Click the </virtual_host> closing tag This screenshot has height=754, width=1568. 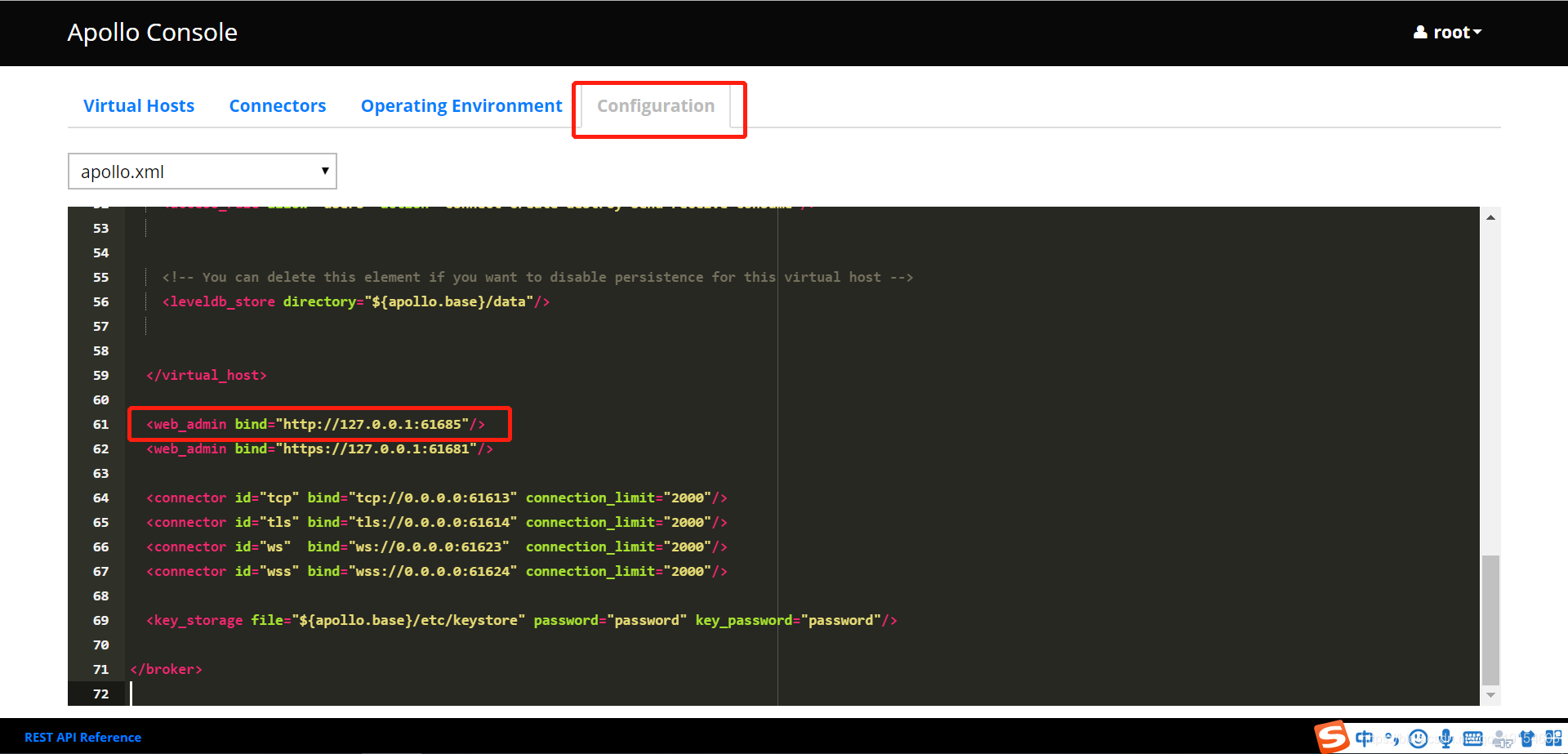pyautogui.click(x=207, y=375)
